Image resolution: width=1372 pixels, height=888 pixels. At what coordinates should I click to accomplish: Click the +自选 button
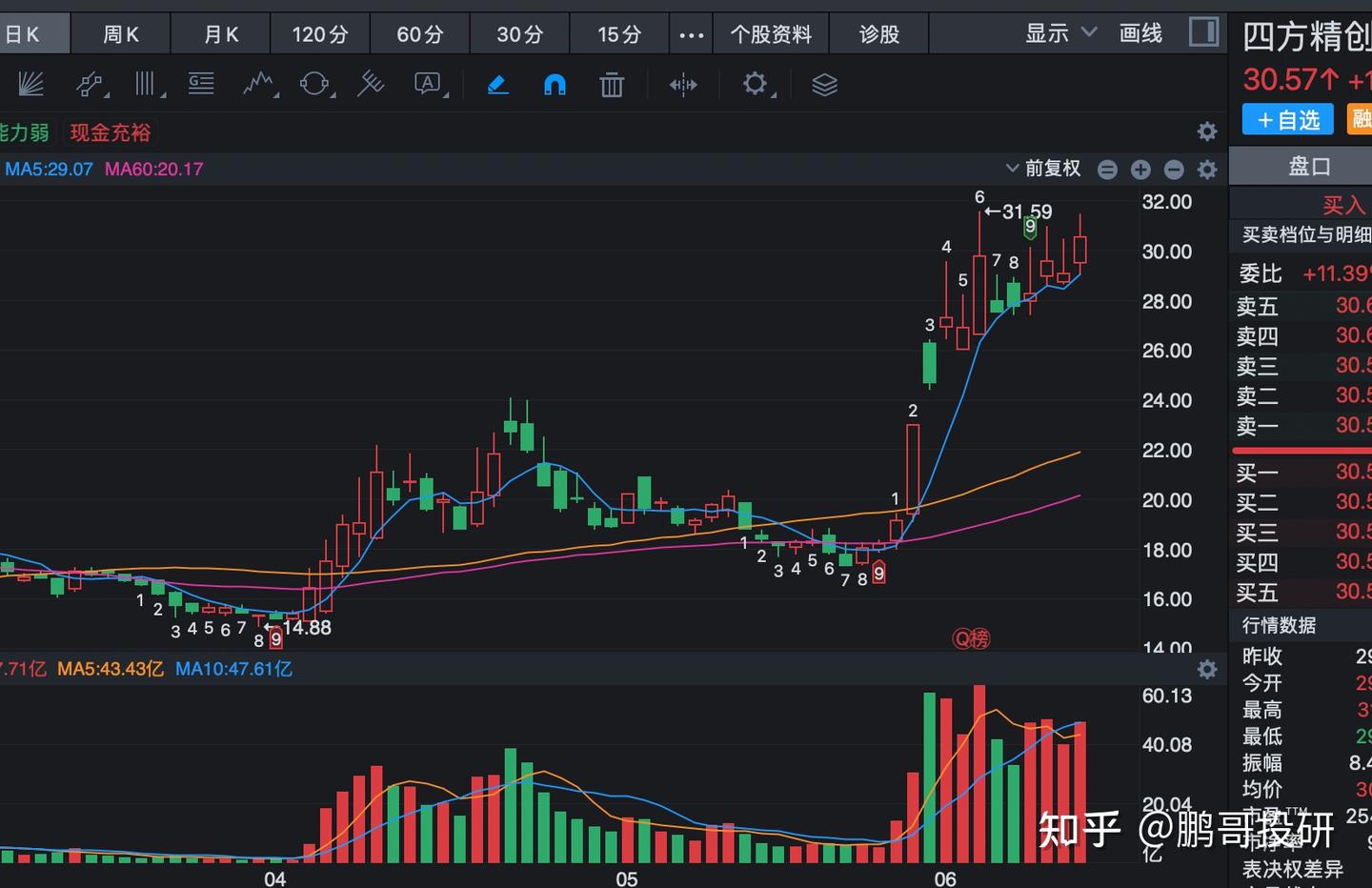pos(1287,120)
